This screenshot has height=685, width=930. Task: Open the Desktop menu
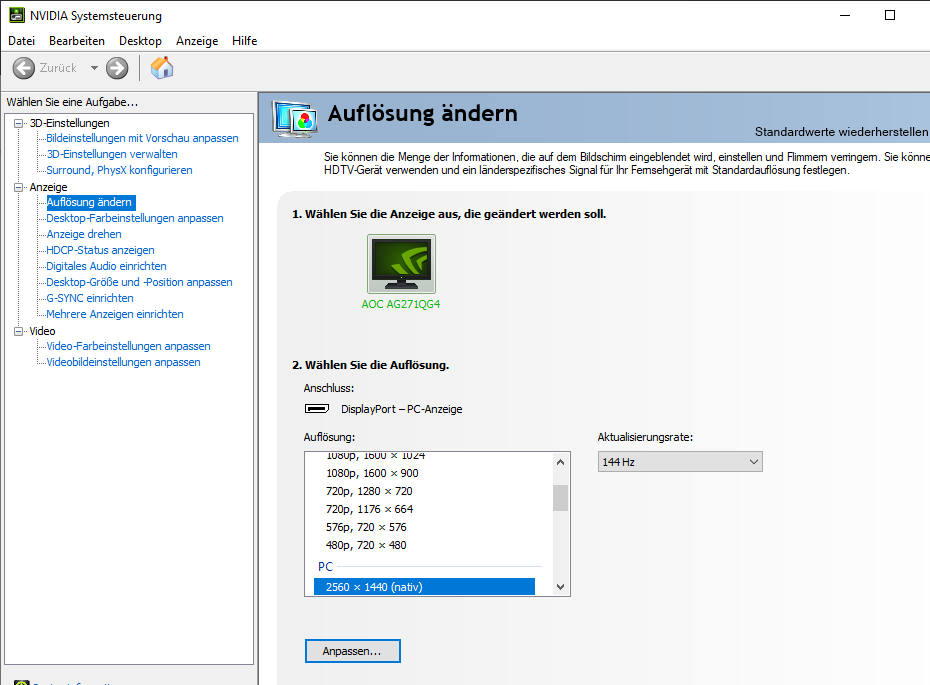[x=141, y=41]
